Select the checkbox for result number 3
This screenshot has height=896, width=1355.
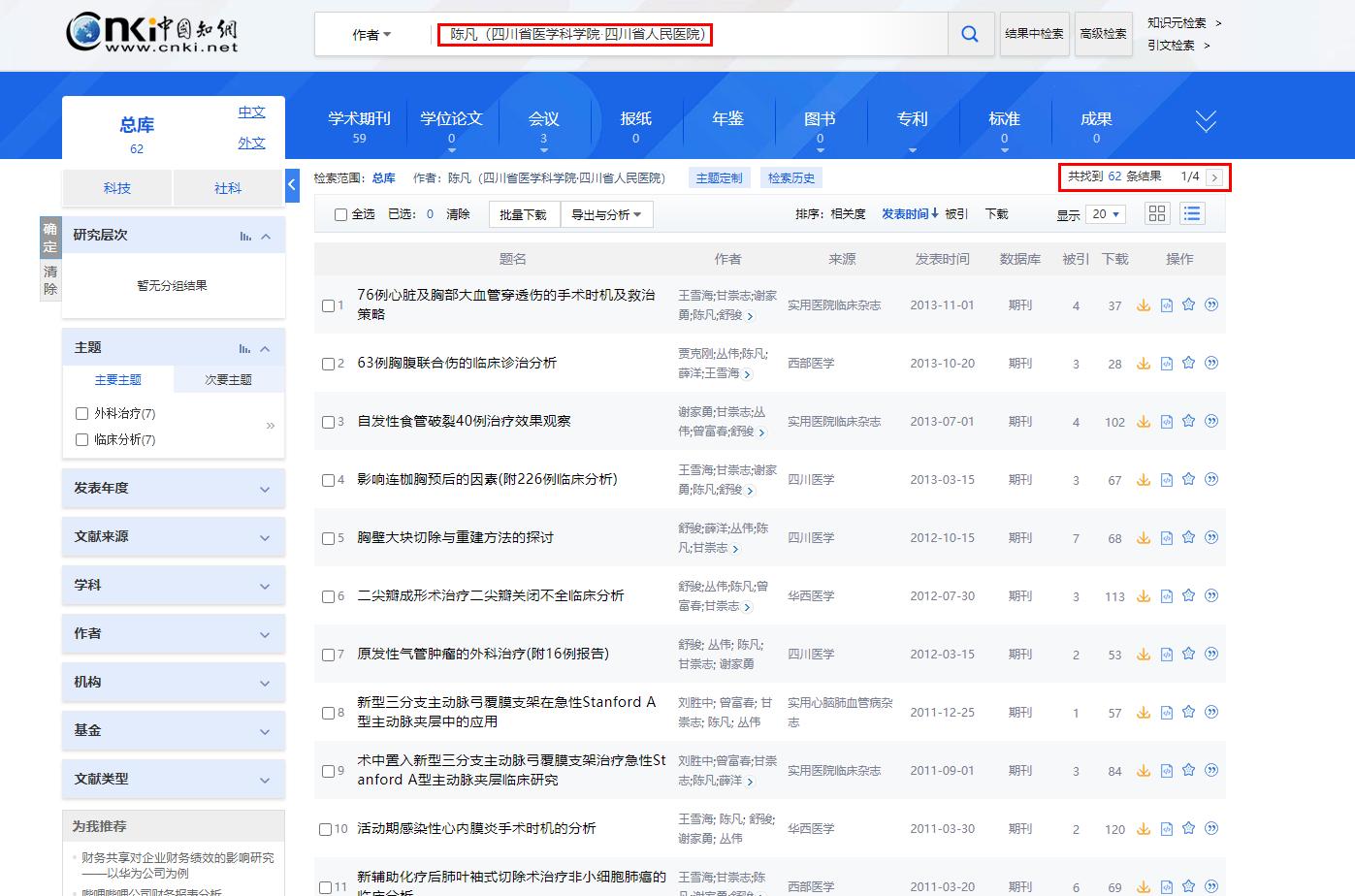[x=330, y=422]
